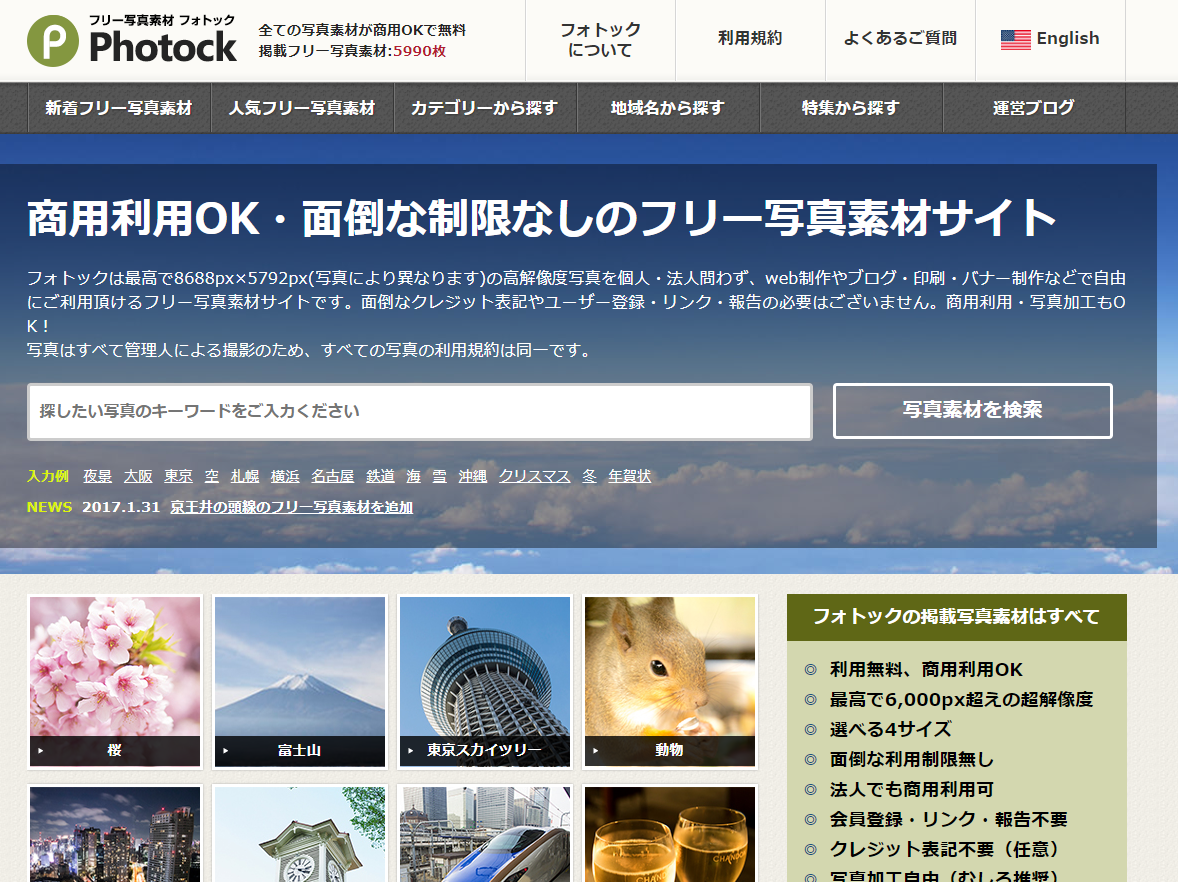Viewport: 1178px width, 882px height.
Task: Click the 雪 example keyword
Action: click(439, 476)
